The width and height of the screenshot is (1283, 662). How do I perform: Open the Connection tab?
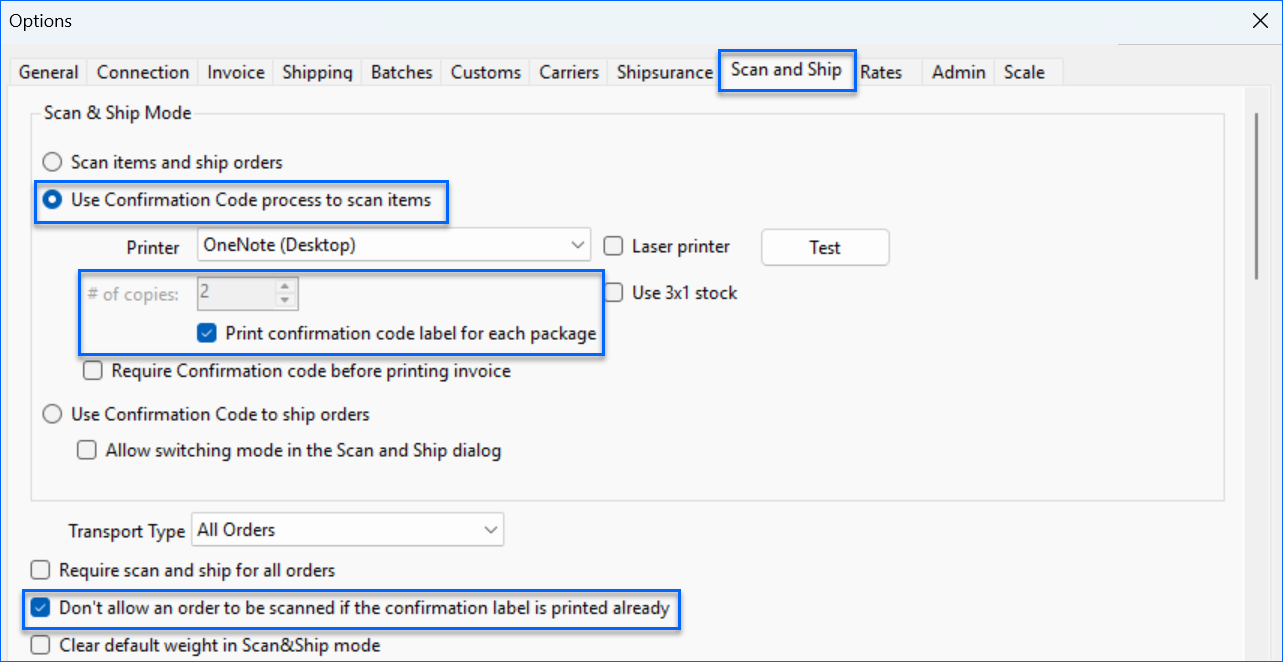coord(143,72)
